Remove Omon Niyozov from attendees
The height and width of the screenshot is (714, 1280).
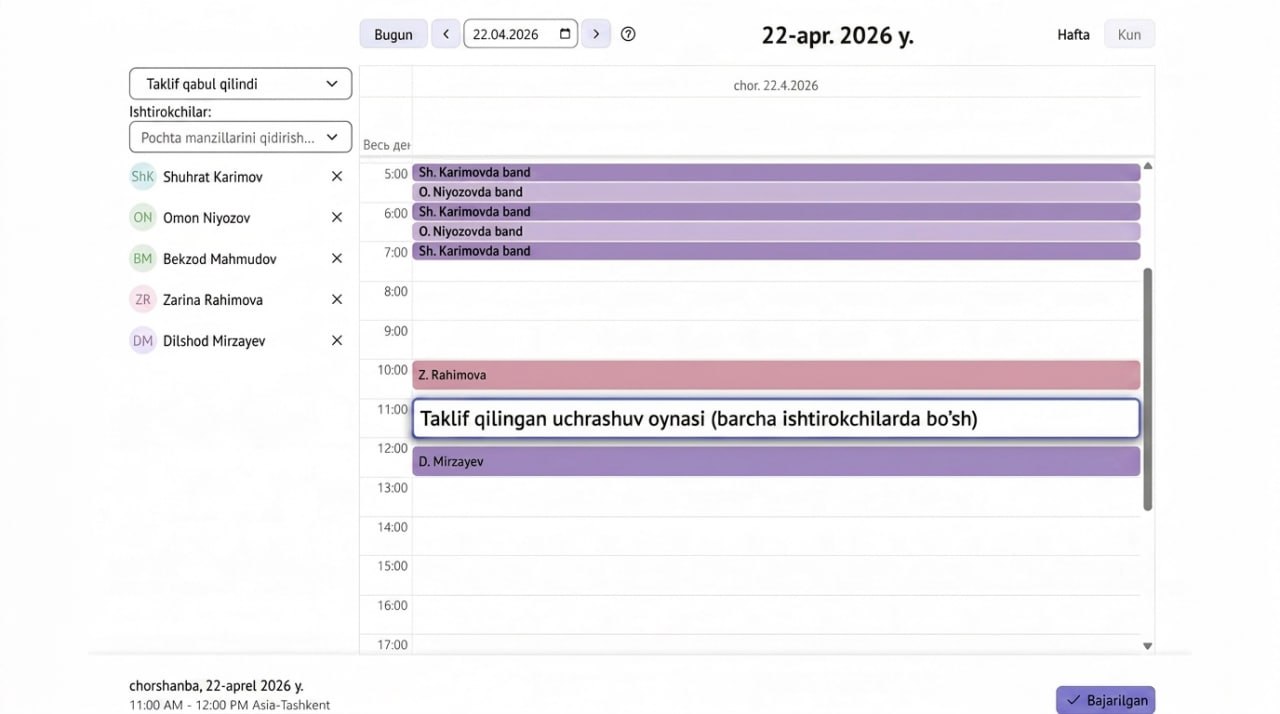point(337,217)
